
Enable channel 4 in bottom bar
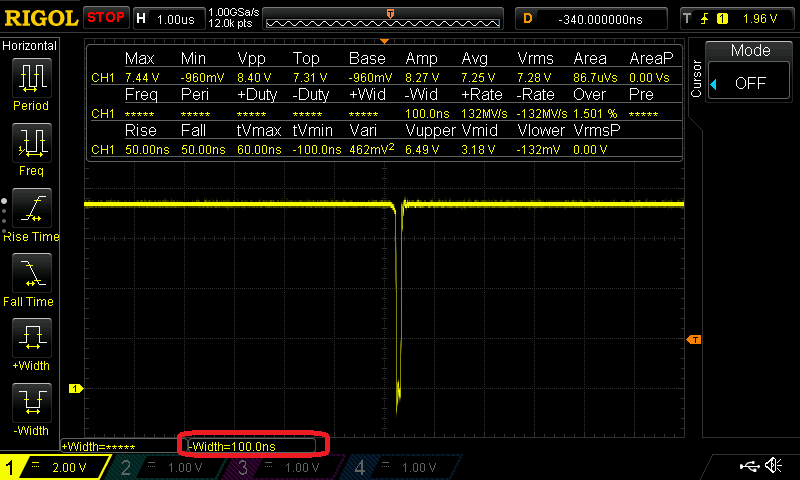pos(400,467)
